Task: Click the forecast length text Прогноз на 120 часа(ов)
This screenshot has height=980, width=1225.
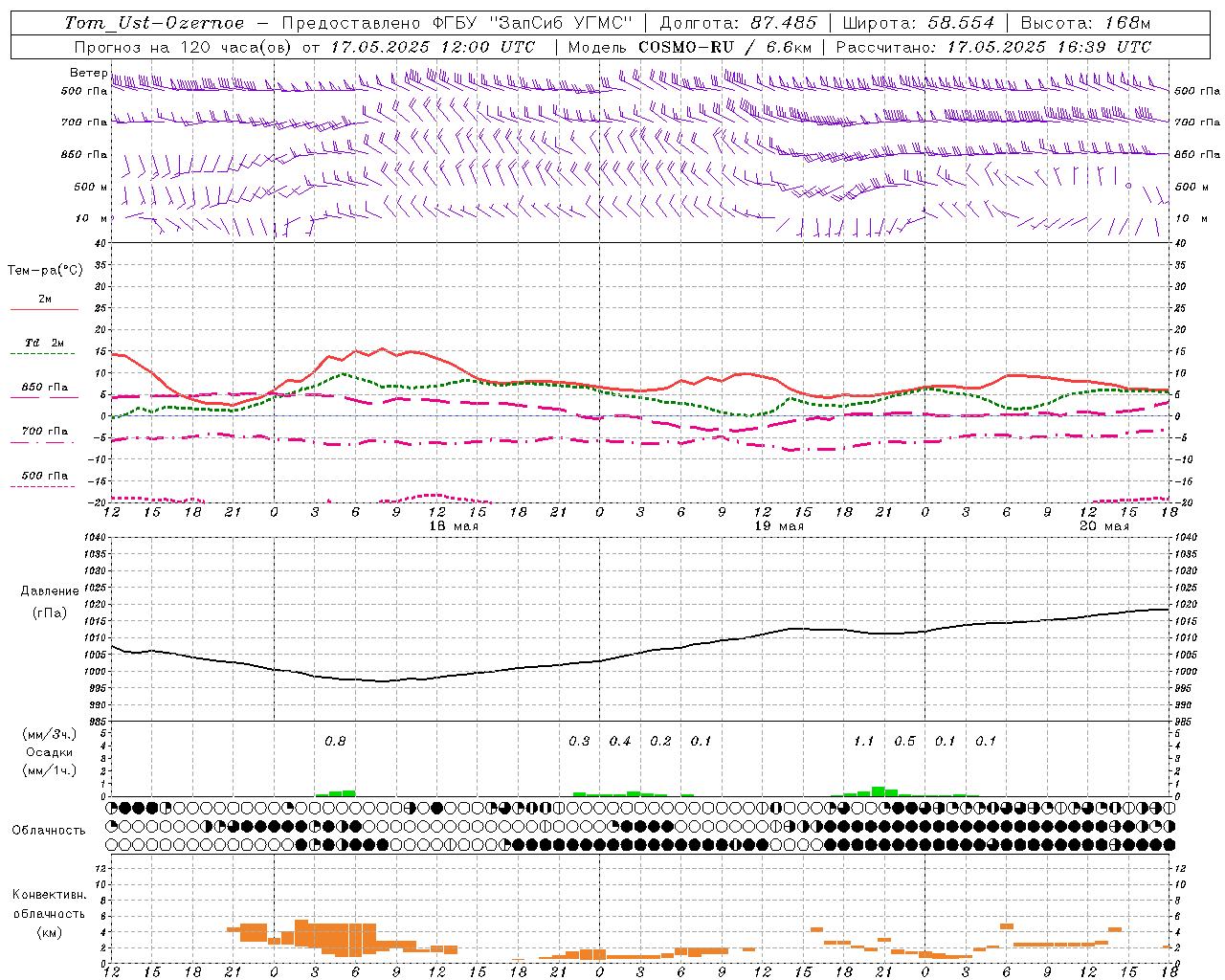Action: [x=184, y=47]
